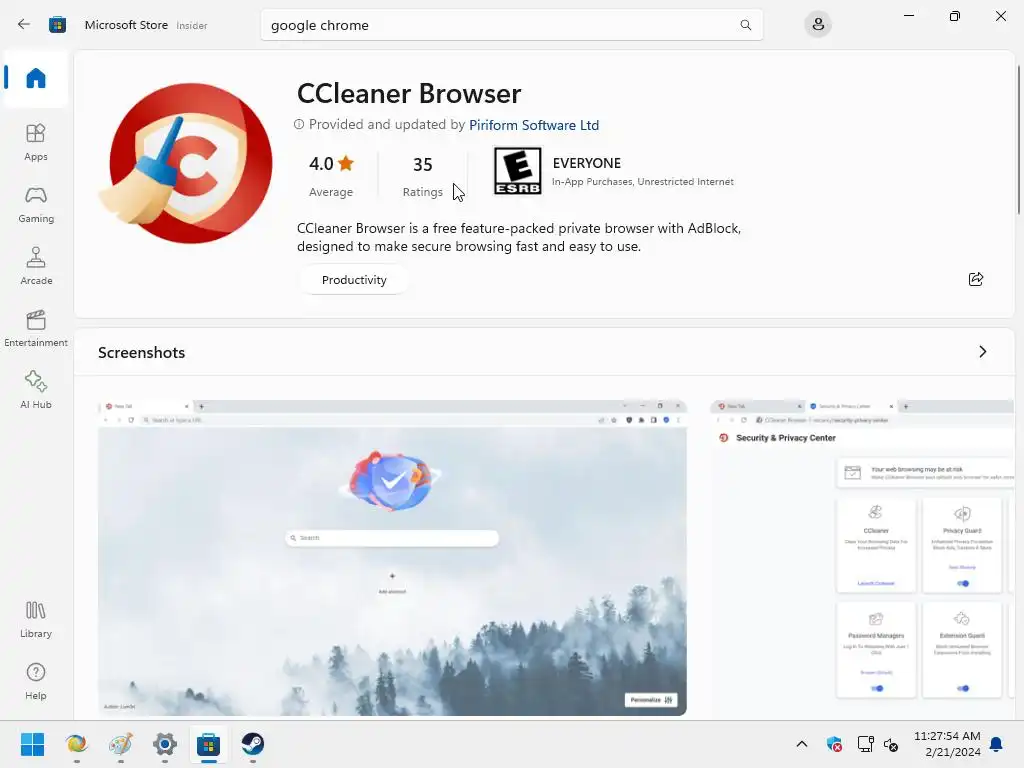Screen dimensions: 1024x768
Task: Launch the Paint app from taskbar
Action: pos(121,744)
